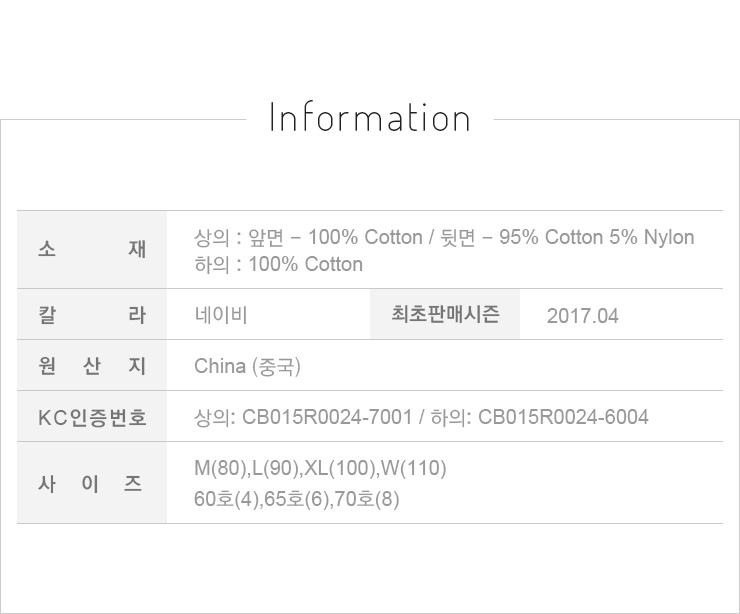Select the 하의 : 100% Cotton line

(278, 265)
